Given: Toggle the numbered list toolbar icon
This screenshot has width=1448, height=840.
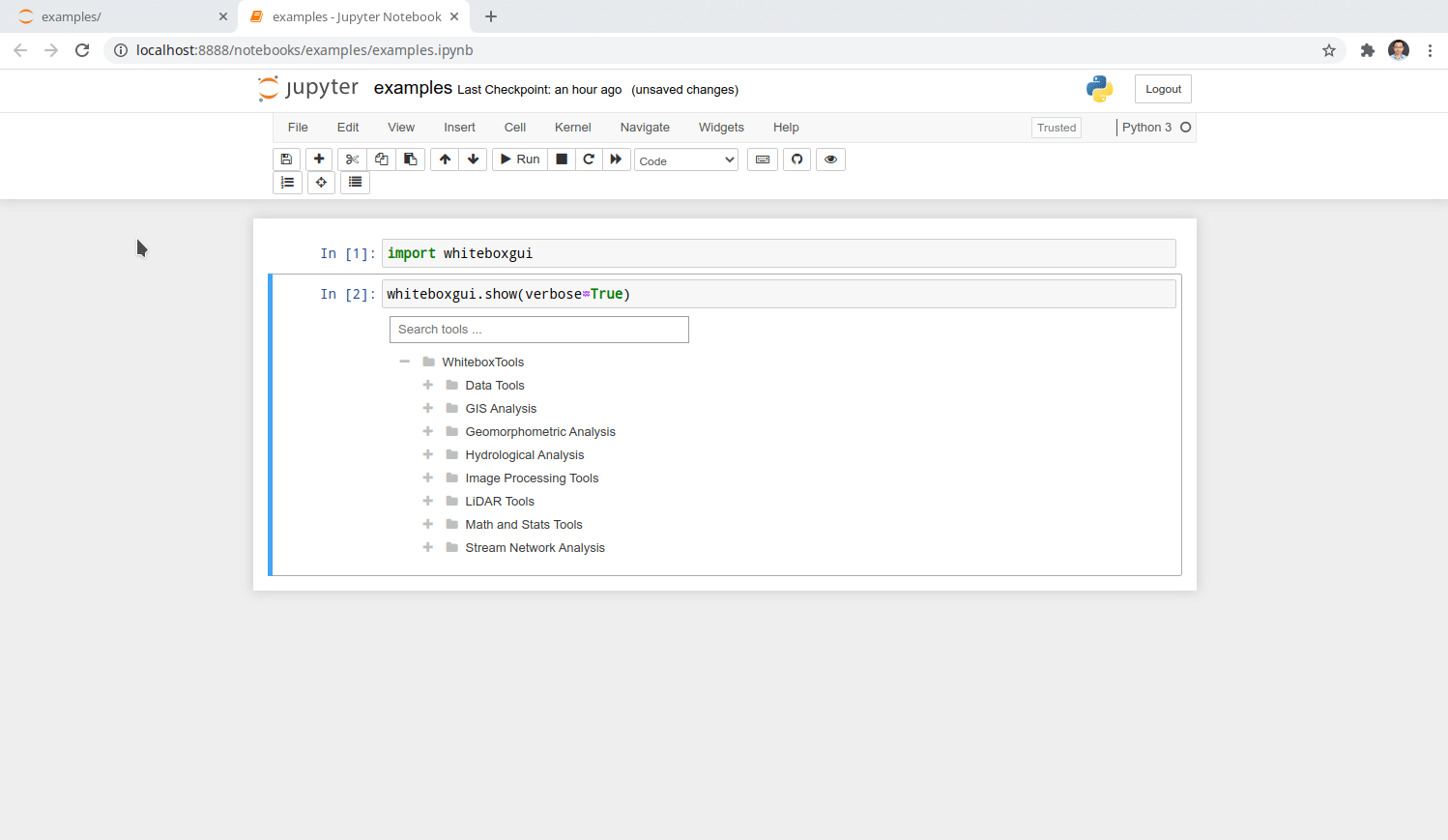Looking at the screenshot, I should pyautogui.click(x=287, y=182).
